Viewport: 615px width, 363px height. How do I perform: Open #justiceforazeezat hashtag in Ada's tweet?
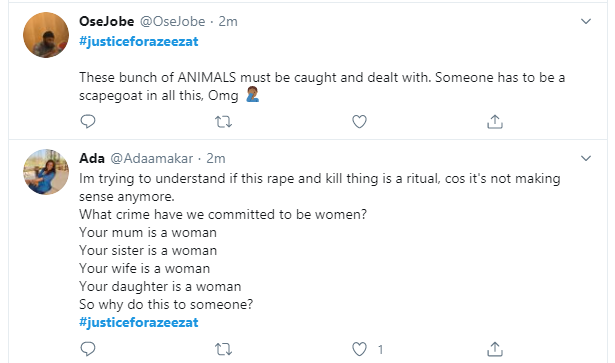pos(139,322)
